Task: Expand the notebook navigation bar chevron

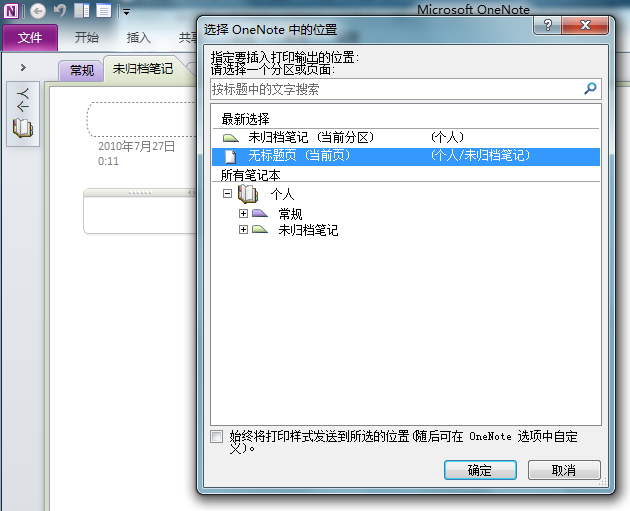Action: (22, 67)
